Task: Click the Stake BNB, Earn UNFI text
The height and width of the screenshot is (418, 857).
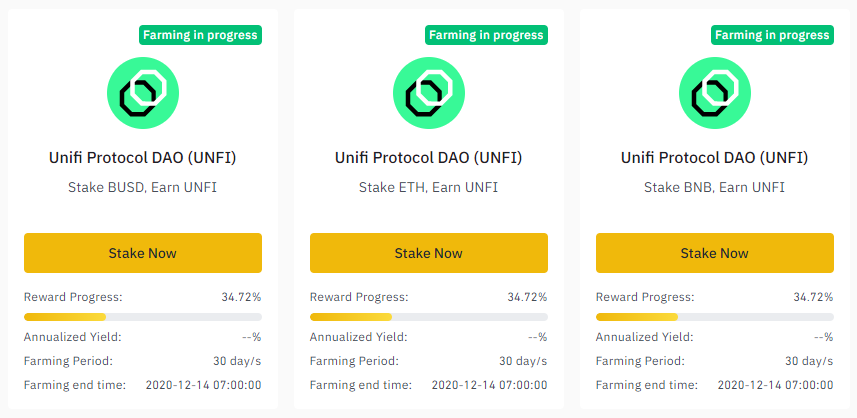Action: coord(714,187)
